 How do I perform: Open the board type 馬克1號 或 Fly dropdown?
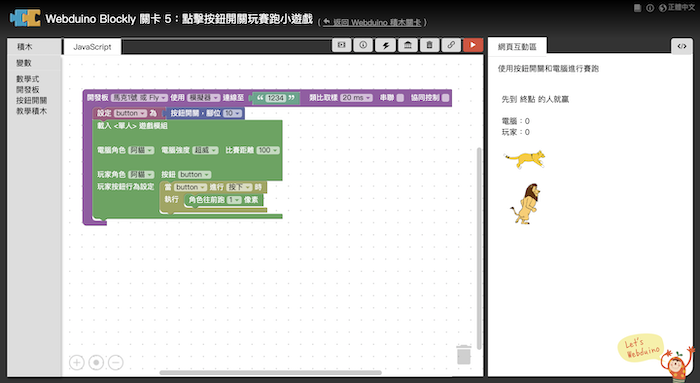[x=139, y=98]
